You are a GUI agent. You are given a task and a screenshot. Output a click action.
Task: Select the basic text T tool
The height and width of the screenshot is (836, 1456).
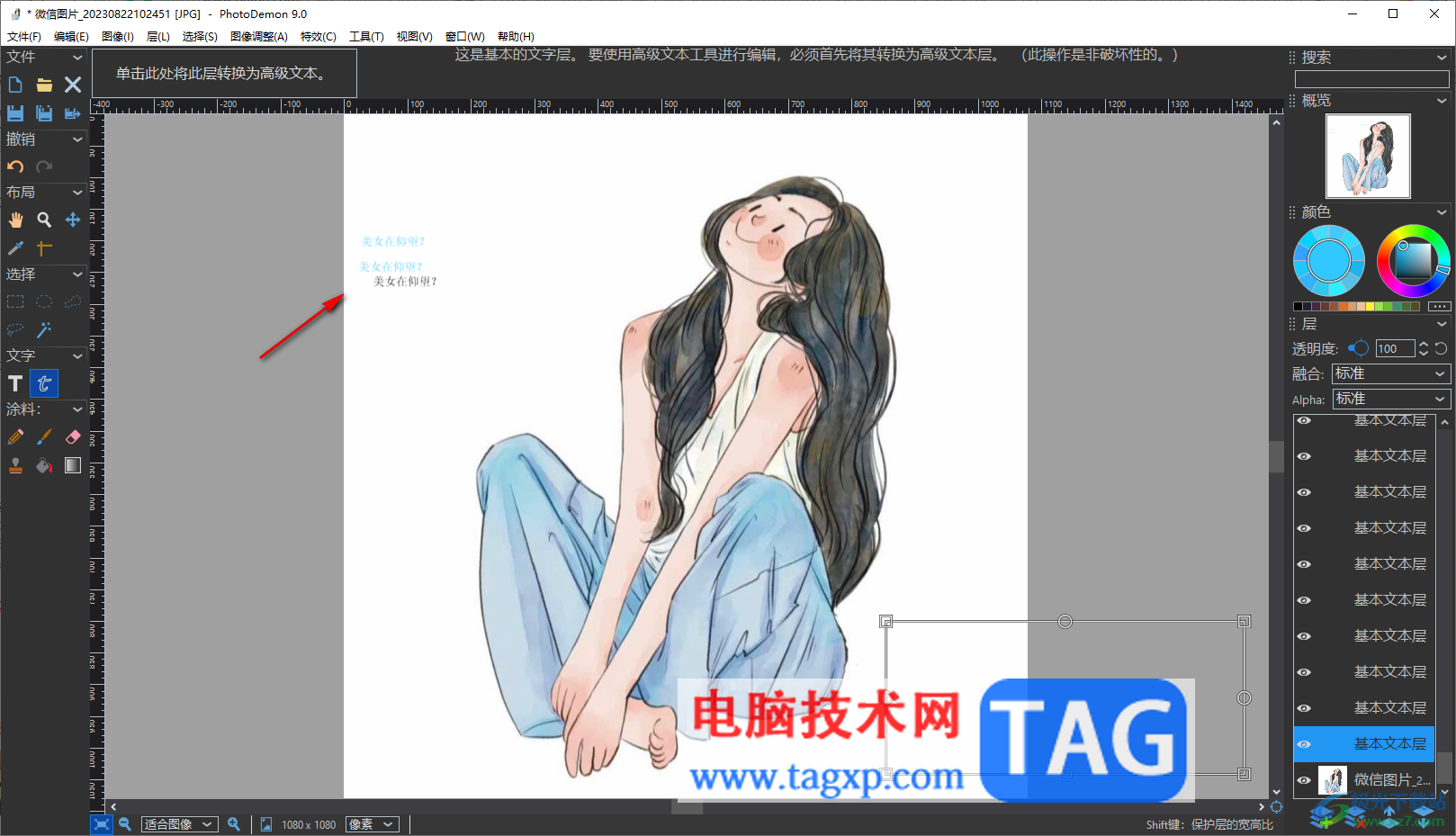[x=15, y=383]
